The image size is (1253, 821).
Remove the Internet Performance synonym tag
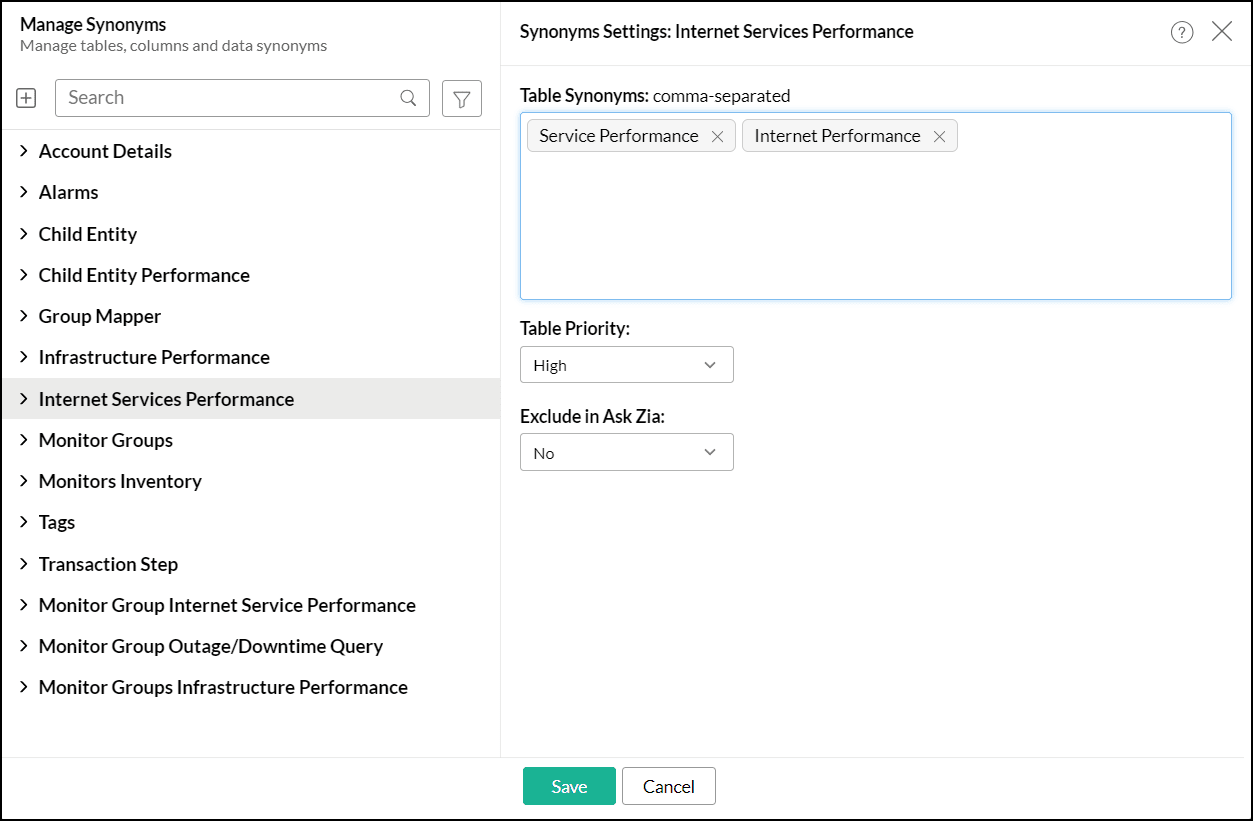[x=939, y=137]
